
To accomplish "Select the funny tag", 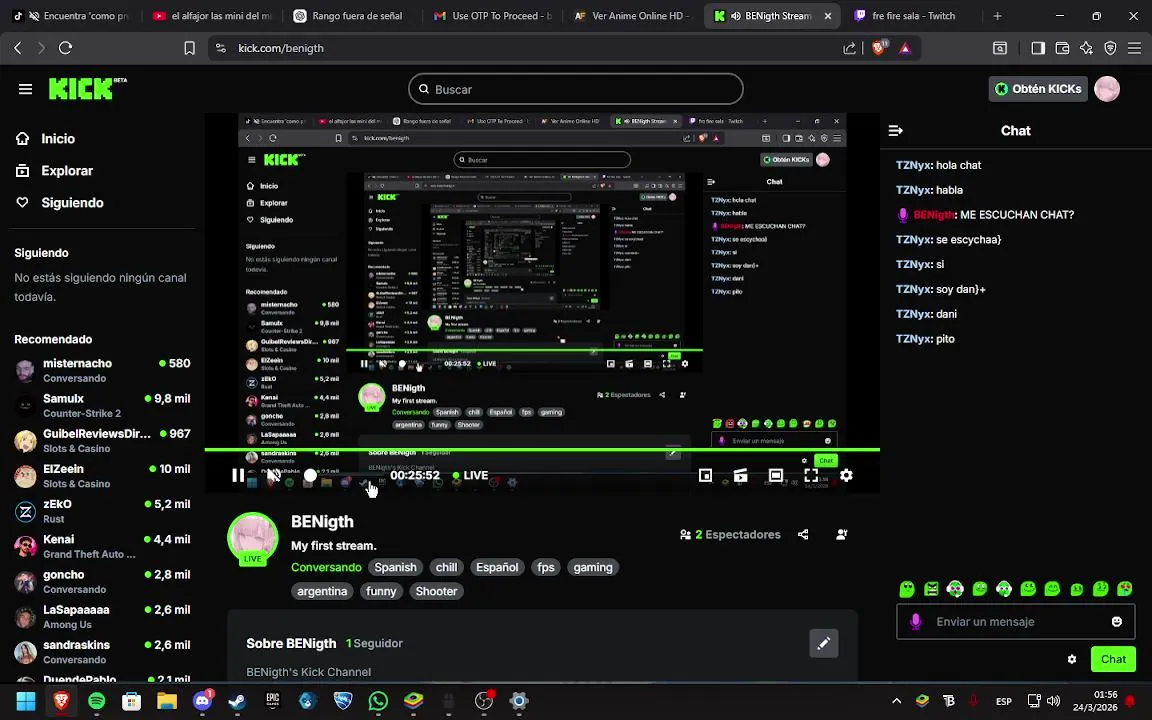I will coord(381,591).
